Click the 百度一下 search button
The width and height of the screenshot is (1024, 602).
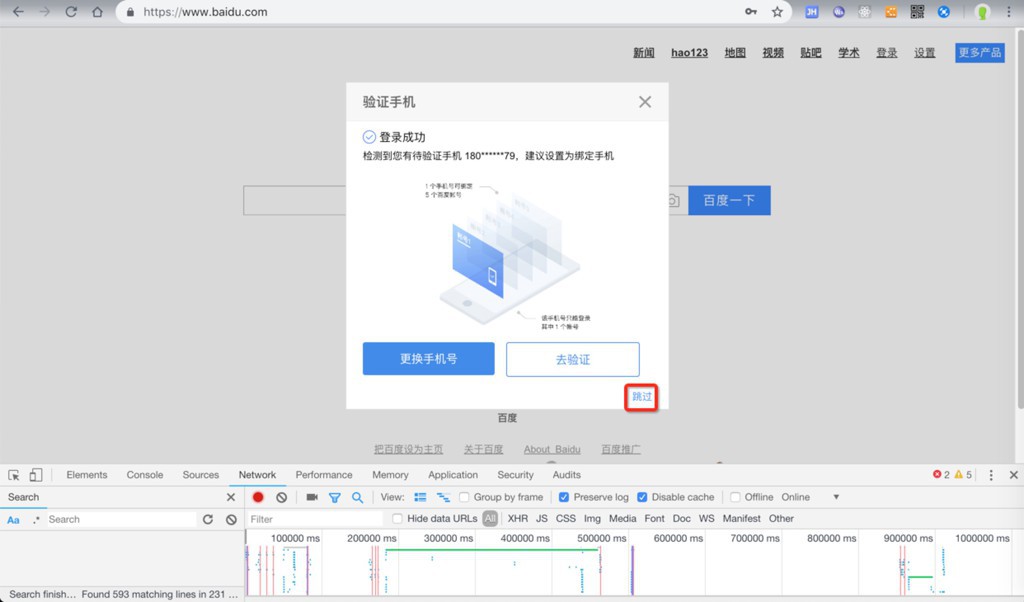(x=729, y=200)
